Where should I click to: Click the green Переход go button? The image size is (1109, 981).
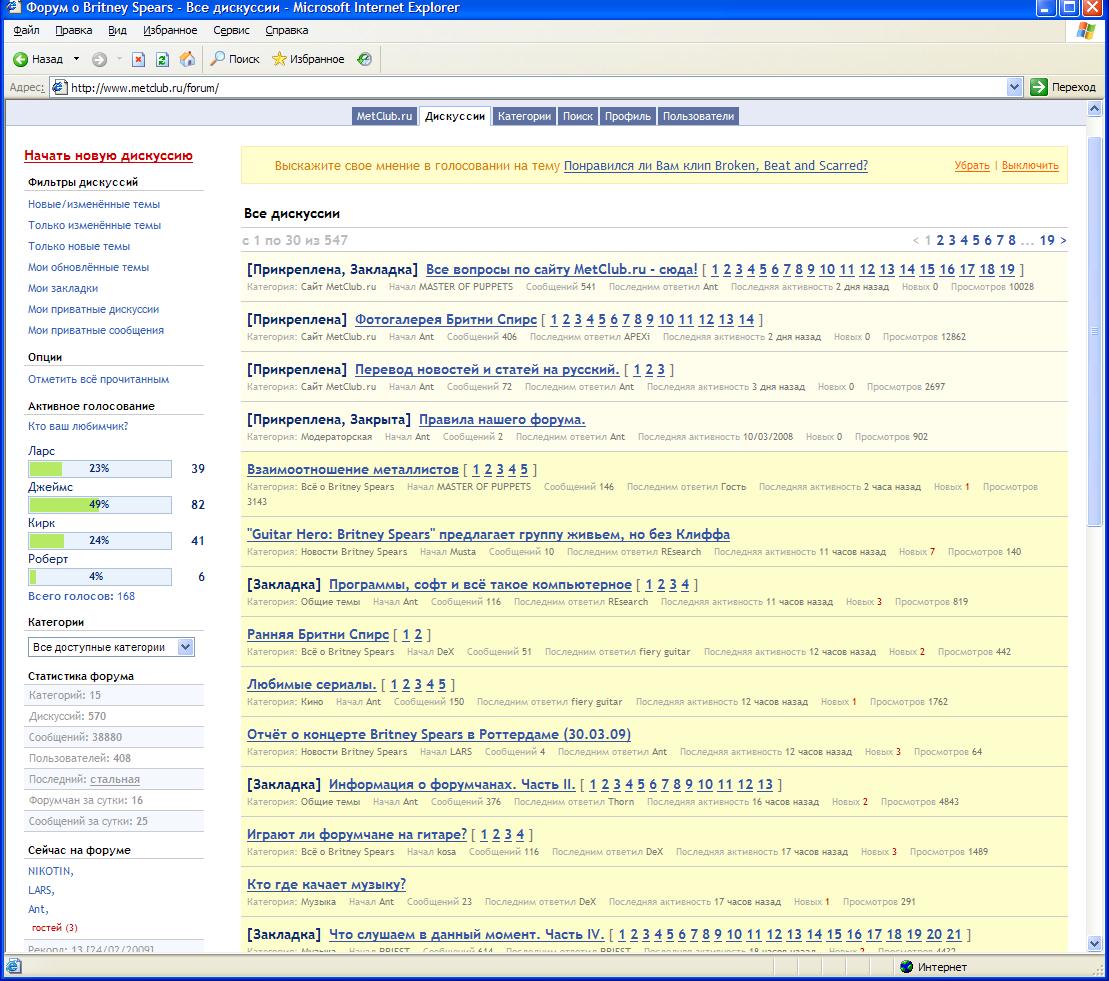click(x=1064, y=87)
